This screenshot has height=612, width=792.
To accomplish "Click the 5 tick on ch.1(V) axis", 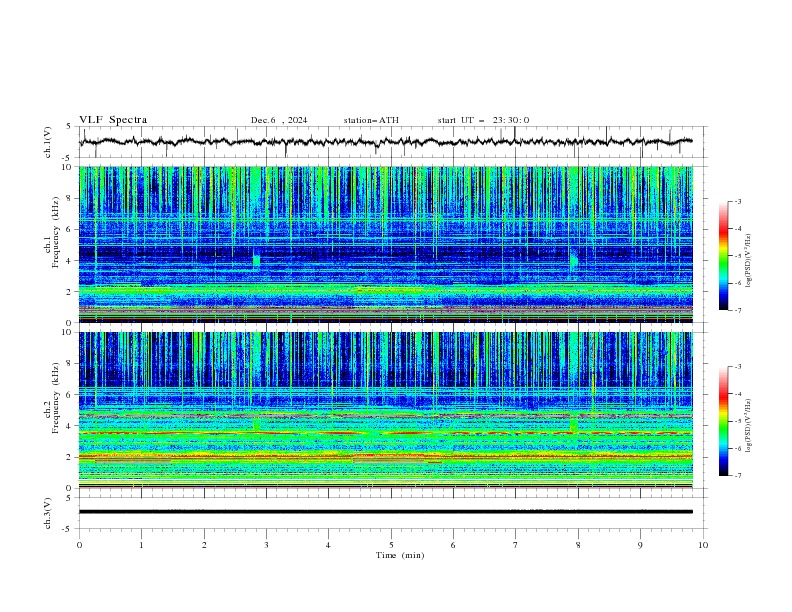I will click(69, 127).
